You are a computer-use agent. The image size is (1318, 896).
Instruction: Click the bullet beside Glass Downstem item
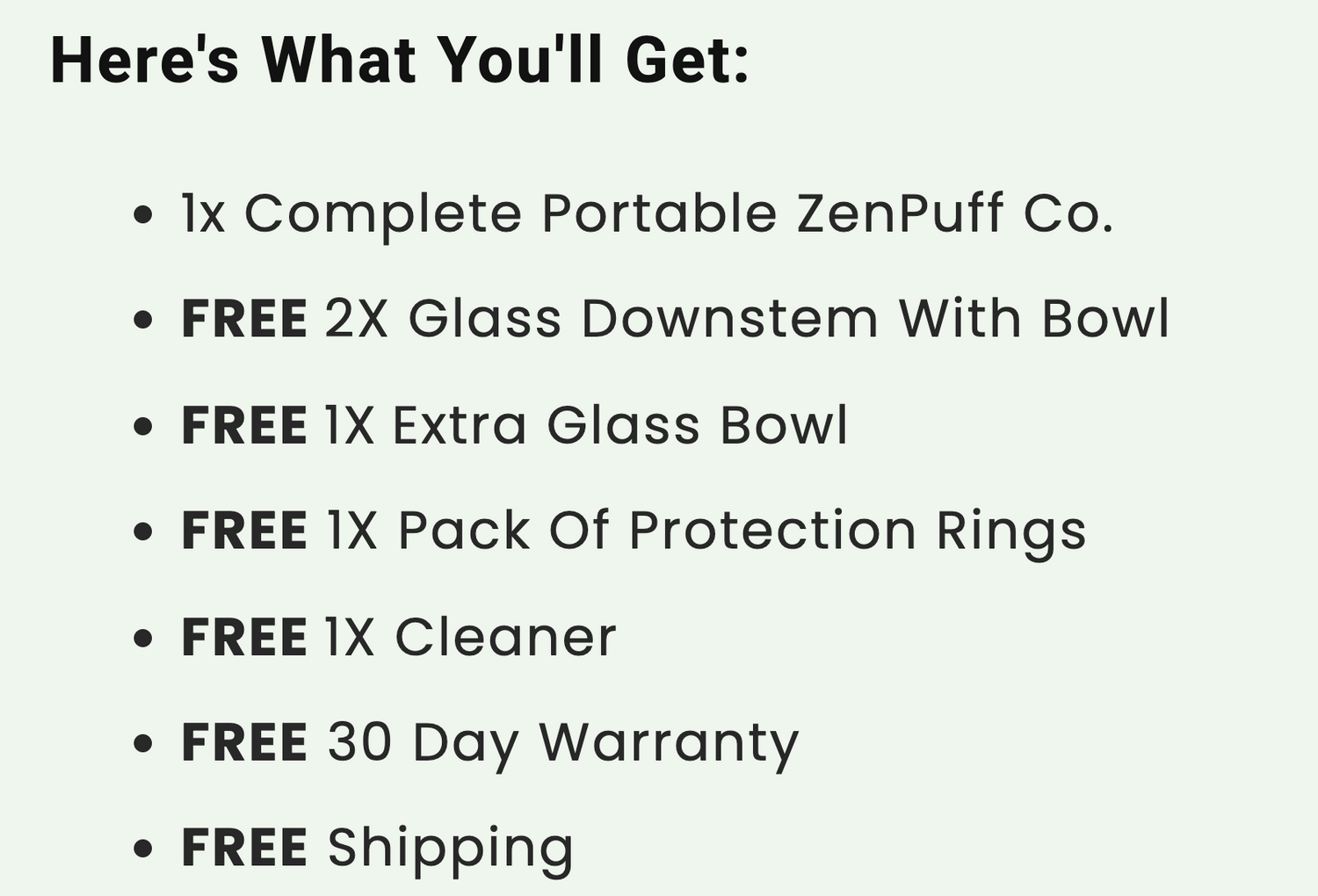(x=143, y=320)
